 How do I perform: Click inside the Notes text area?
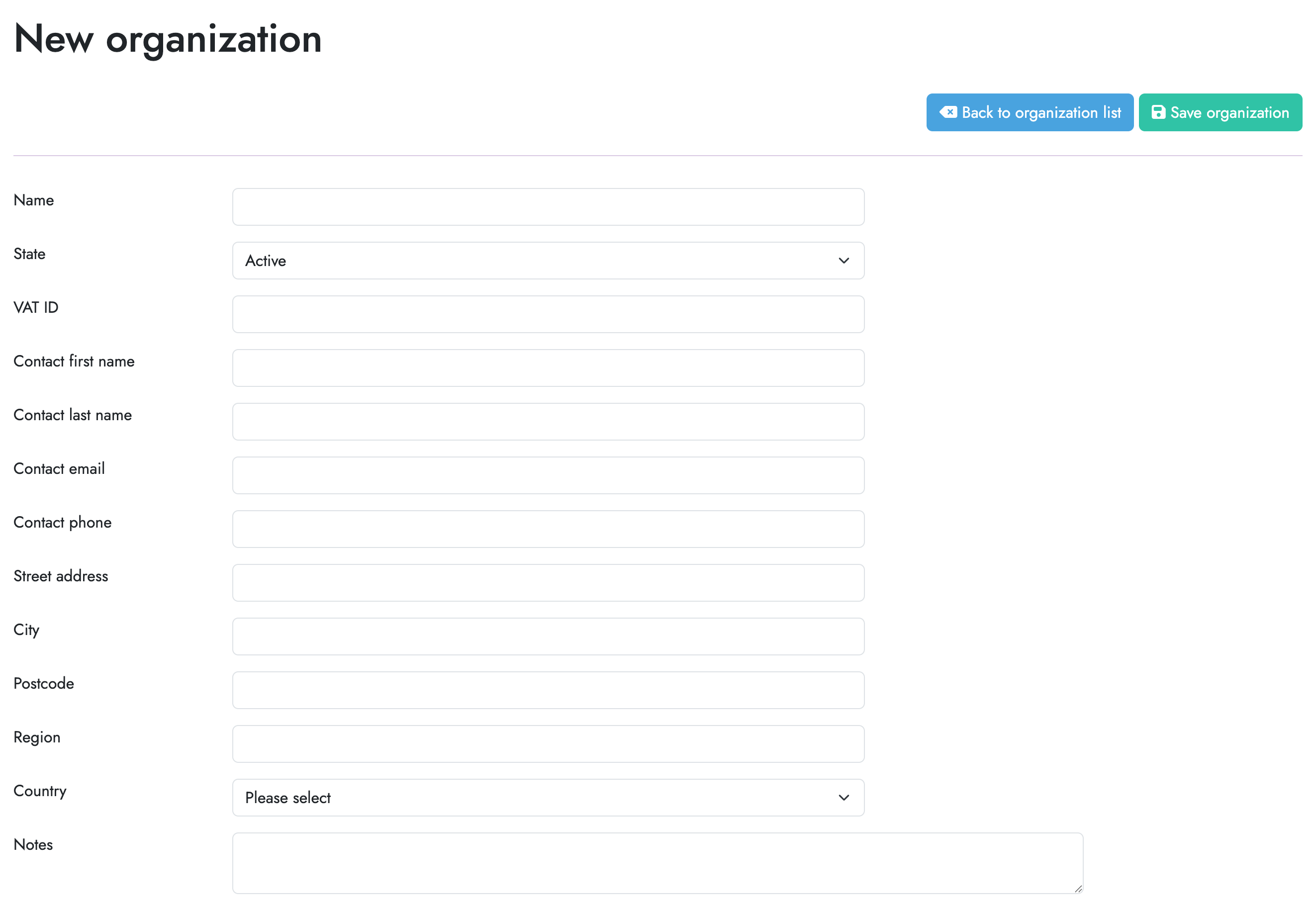(x=657, y=862)
